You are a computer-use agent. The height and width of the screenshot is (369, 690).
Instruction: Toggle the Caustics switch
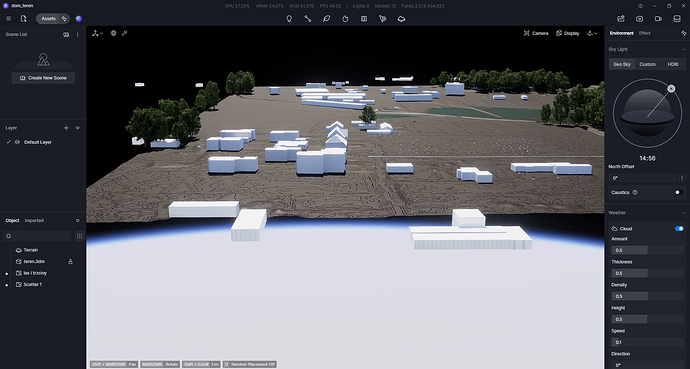pos(679,192)
